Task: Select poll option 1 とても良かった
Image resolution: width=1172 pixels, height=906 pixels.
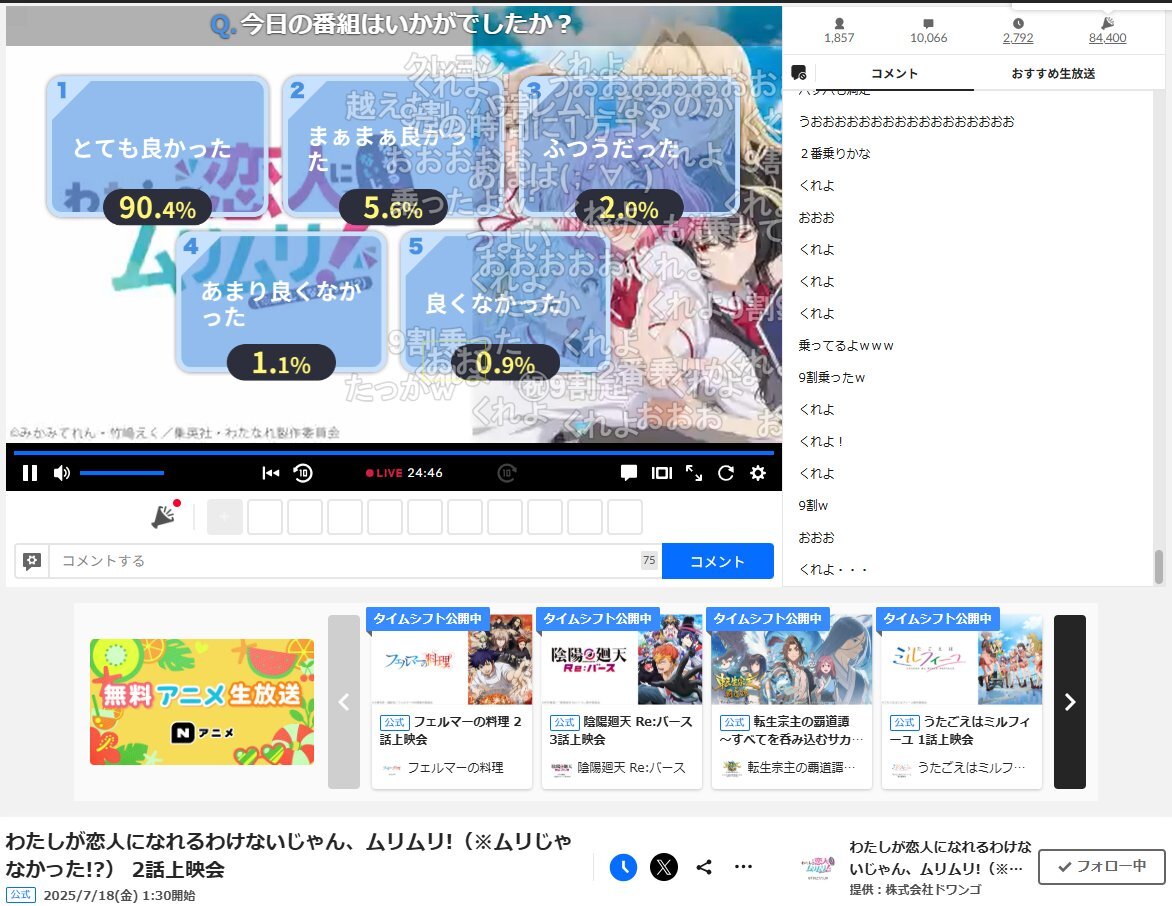Action: (x=157, y=147)
